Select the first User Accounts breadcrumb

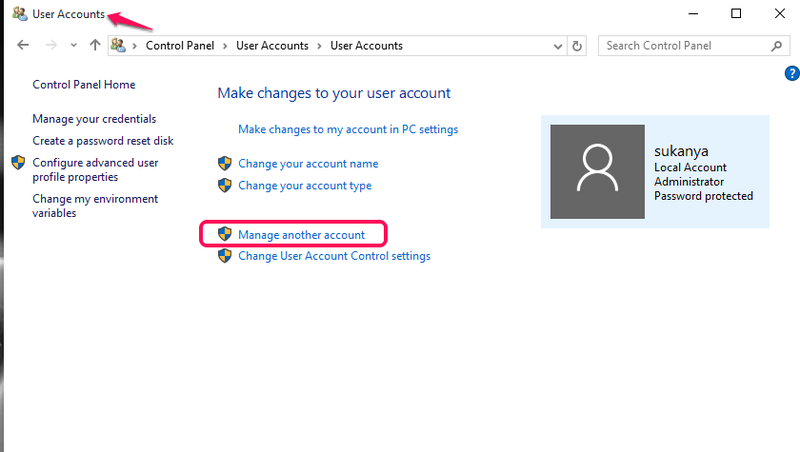[272, 45]
